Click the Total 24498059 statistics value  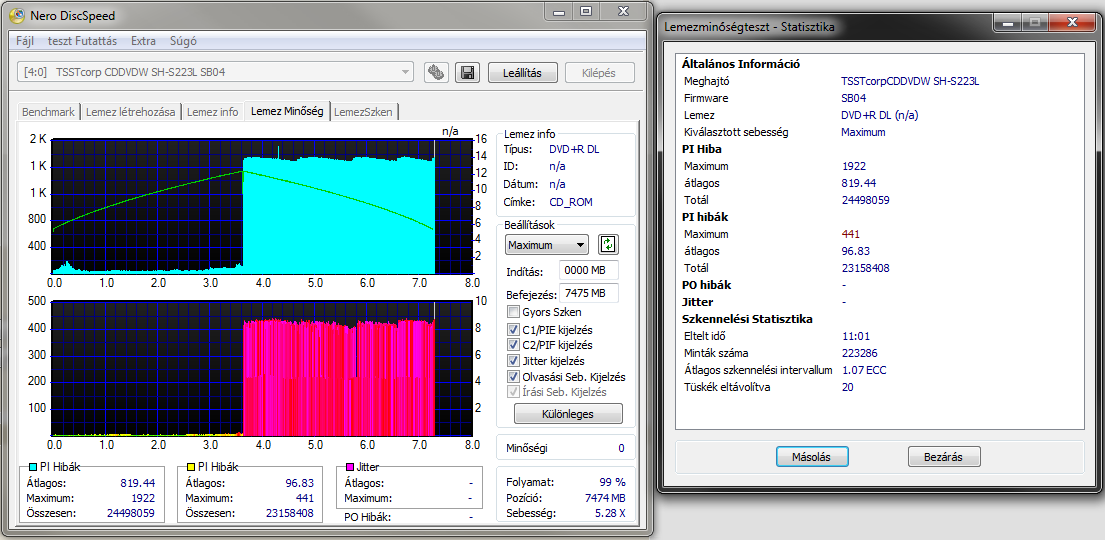coord(865,200)
